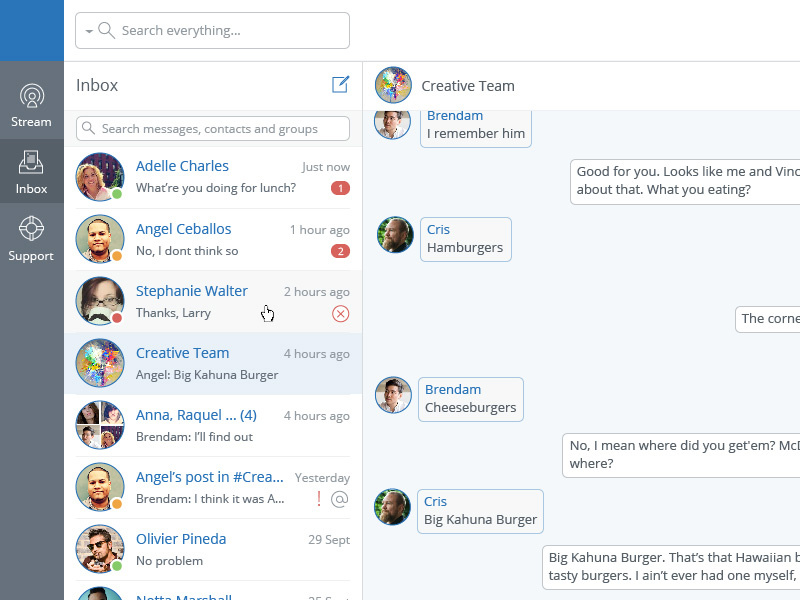The height and width of the screenshot is (600, 800).
Task: Click the Search everything input field
Action: [x=220, y=31]
